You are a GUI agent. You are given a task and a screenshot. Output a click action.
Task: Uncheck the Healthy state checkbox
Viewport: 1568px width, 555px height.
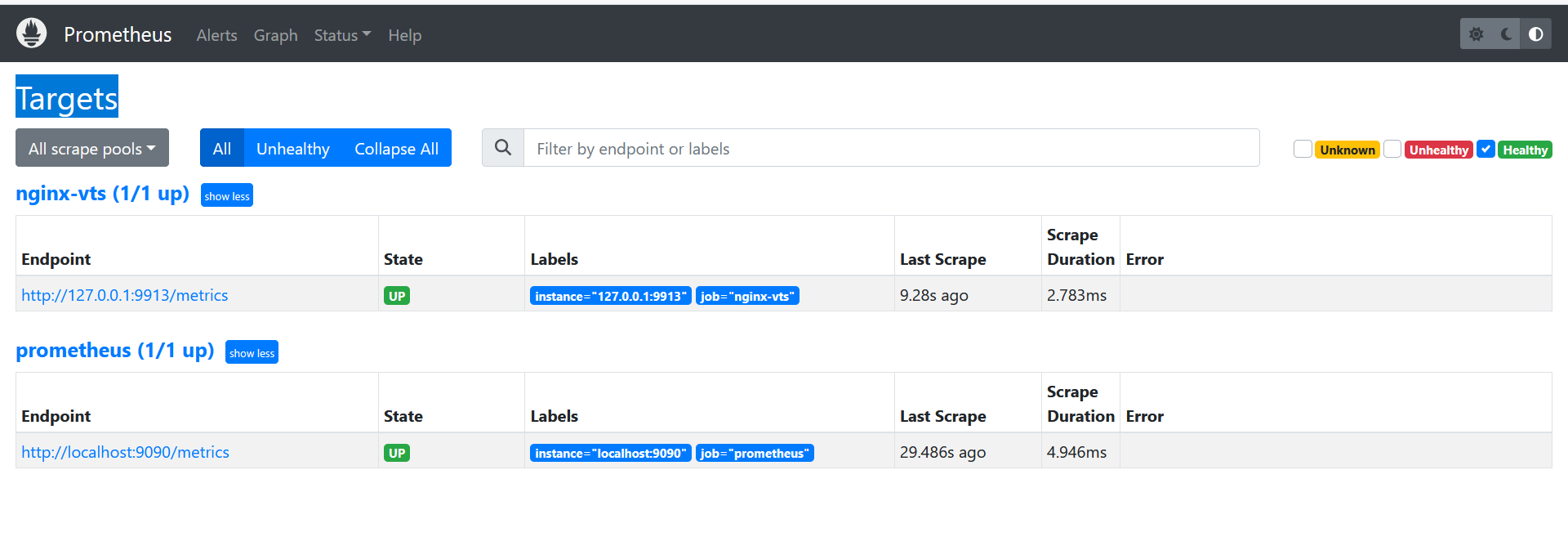click(x=1486, y=150)
